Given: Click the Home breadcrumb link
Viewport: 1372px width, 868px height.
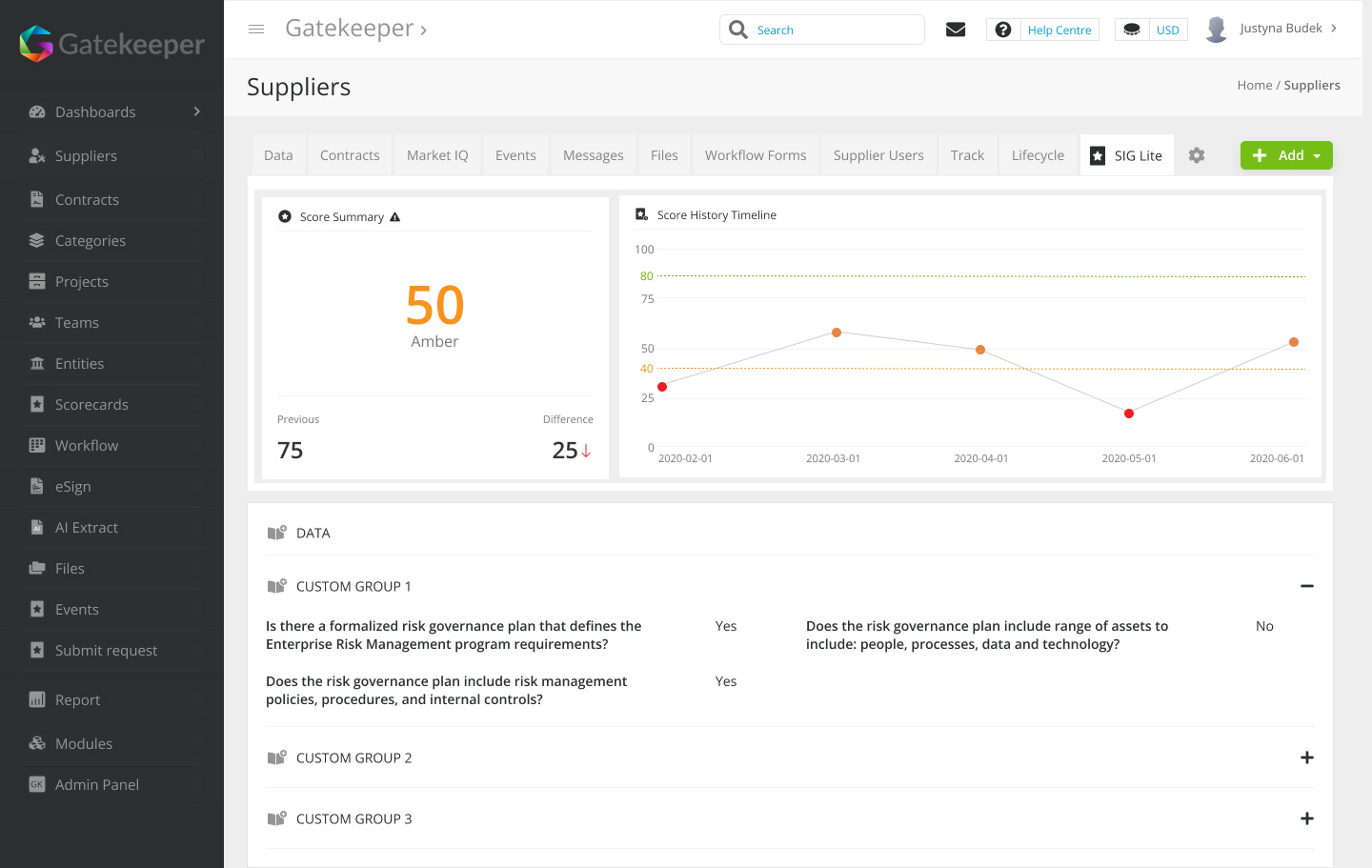Looking at the screenshot, I should (x=1254, y=85).
